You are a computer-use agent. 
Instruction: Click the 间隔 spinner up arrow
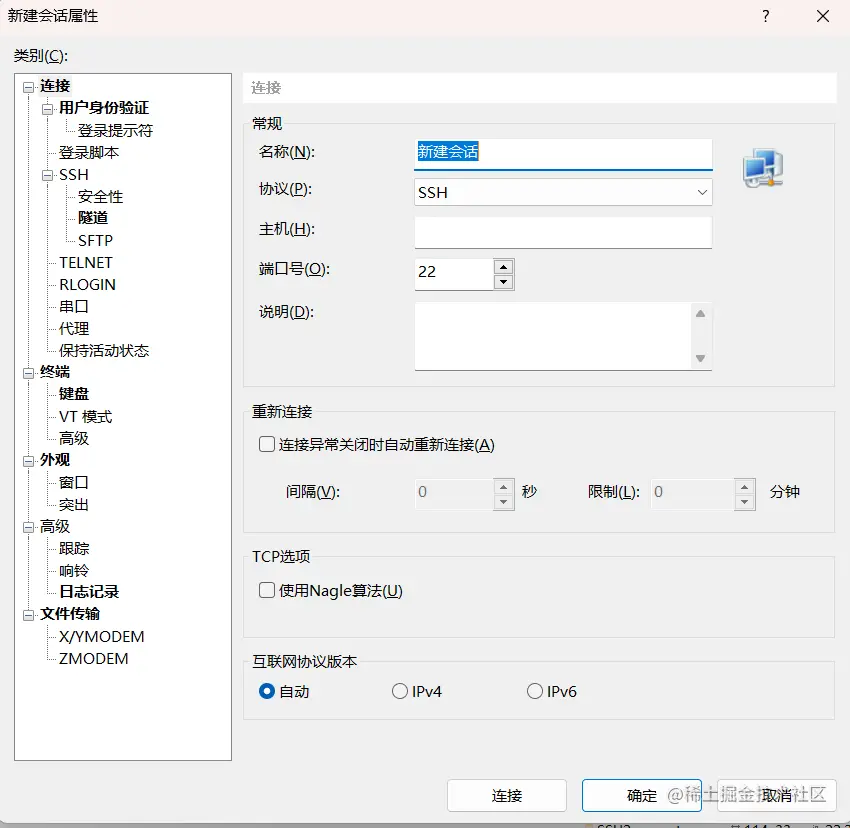point(504,487)
